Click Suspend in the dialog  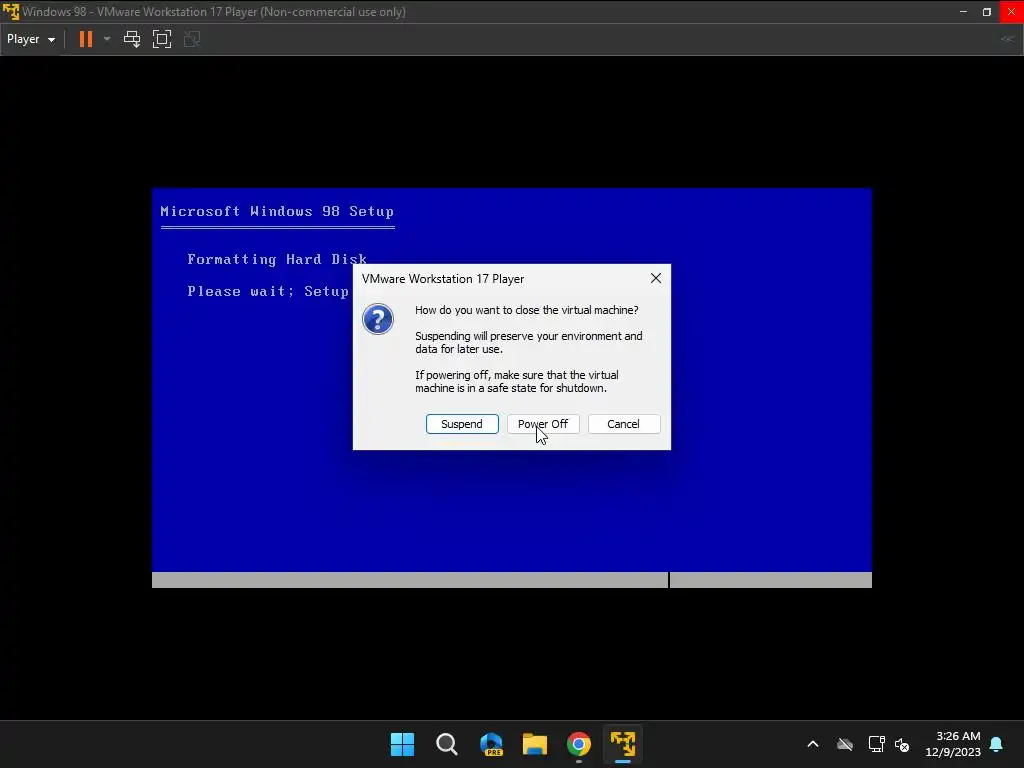(462, 424)
